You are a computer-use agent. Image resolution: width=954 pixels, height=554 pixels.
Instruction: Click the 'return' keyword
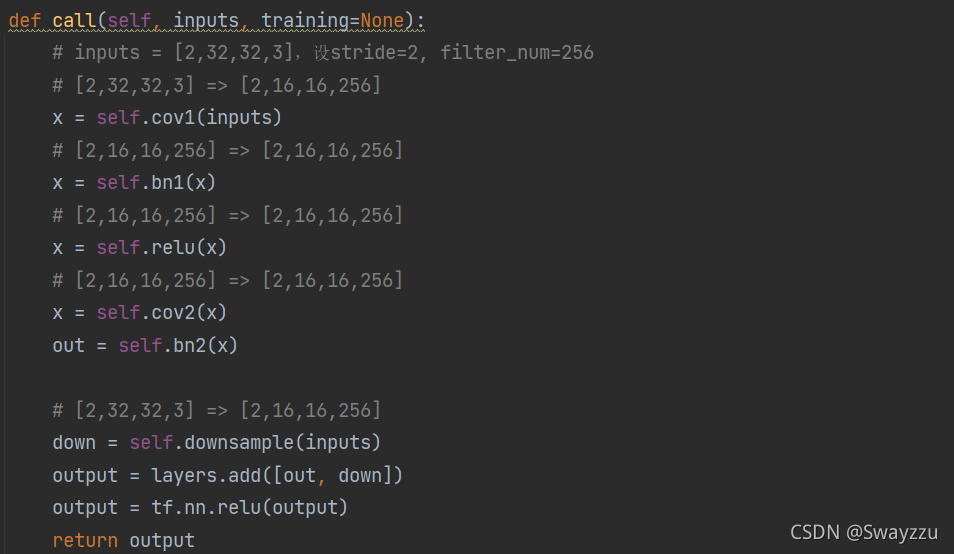click(x=85, y=541)
